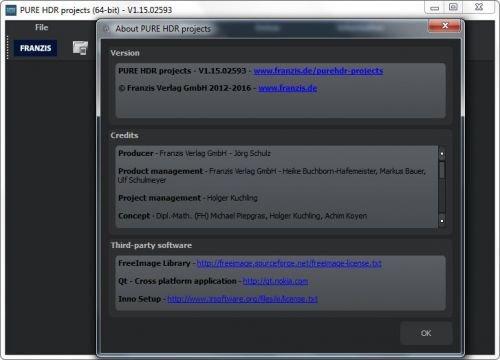Screen dimensions: 500x360
Task: Click the 'Franzis Verlag GmbH 2012-2016' copyright text
Action: tap(185, 88)
